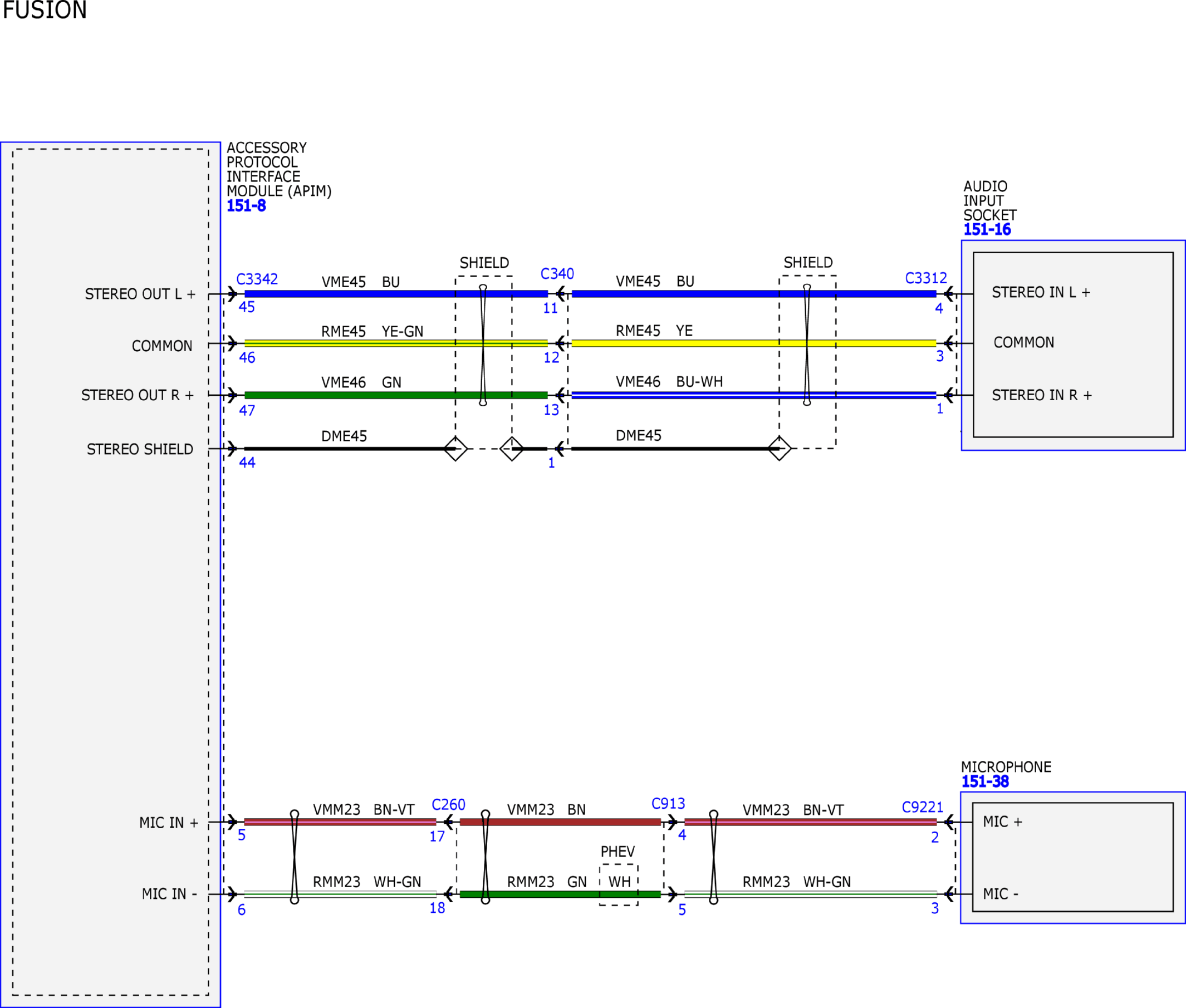Viewport: 1186px width, 1008px height.
Task: Select connector label C3312
Action: coord(926,278)
